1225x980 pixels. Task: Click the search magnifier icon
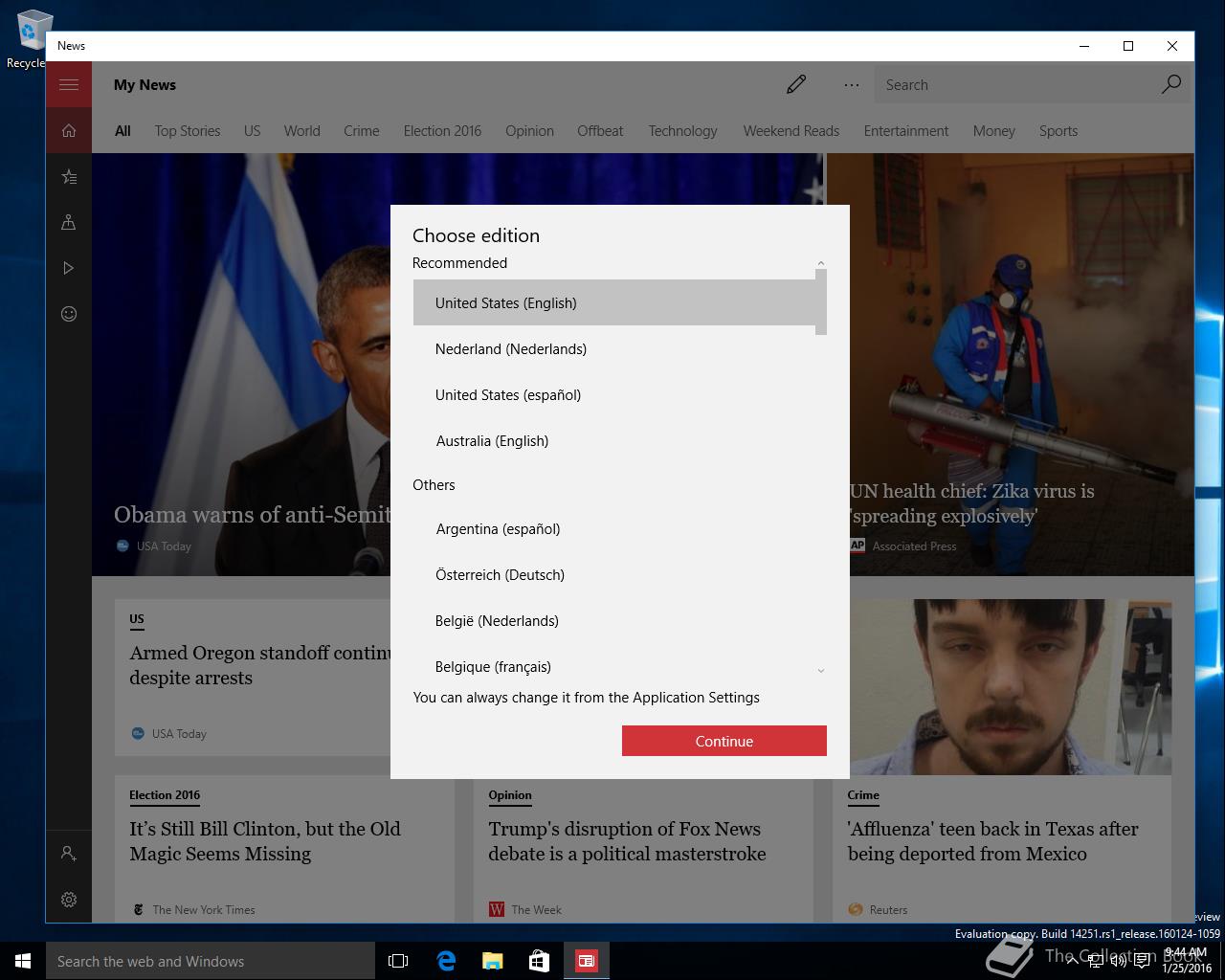[x=1171, y=84]
